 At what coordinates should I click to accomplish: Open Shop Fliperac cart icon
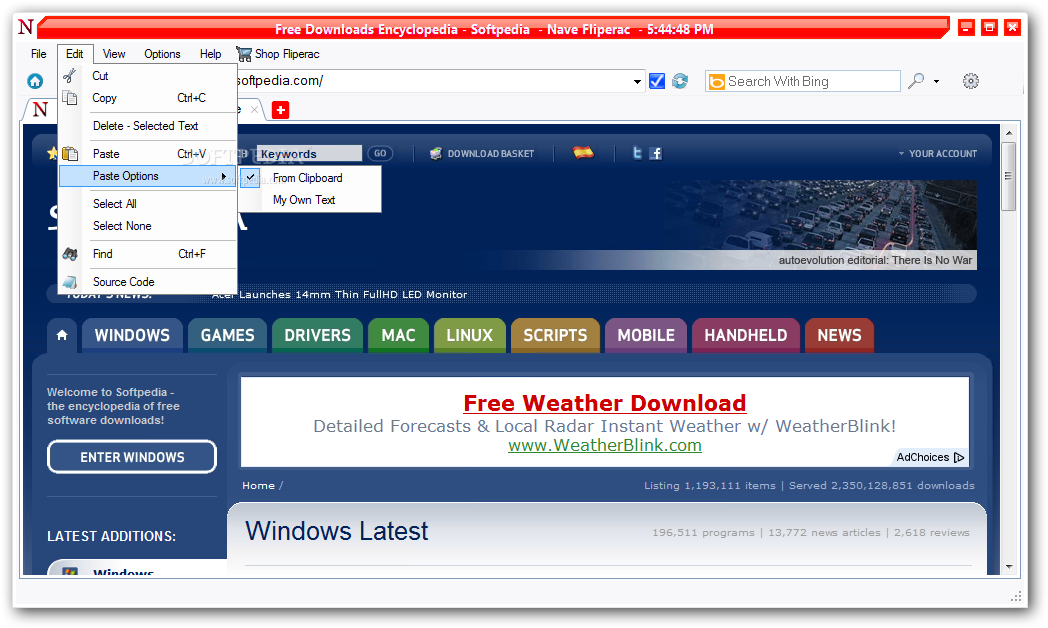244,54
